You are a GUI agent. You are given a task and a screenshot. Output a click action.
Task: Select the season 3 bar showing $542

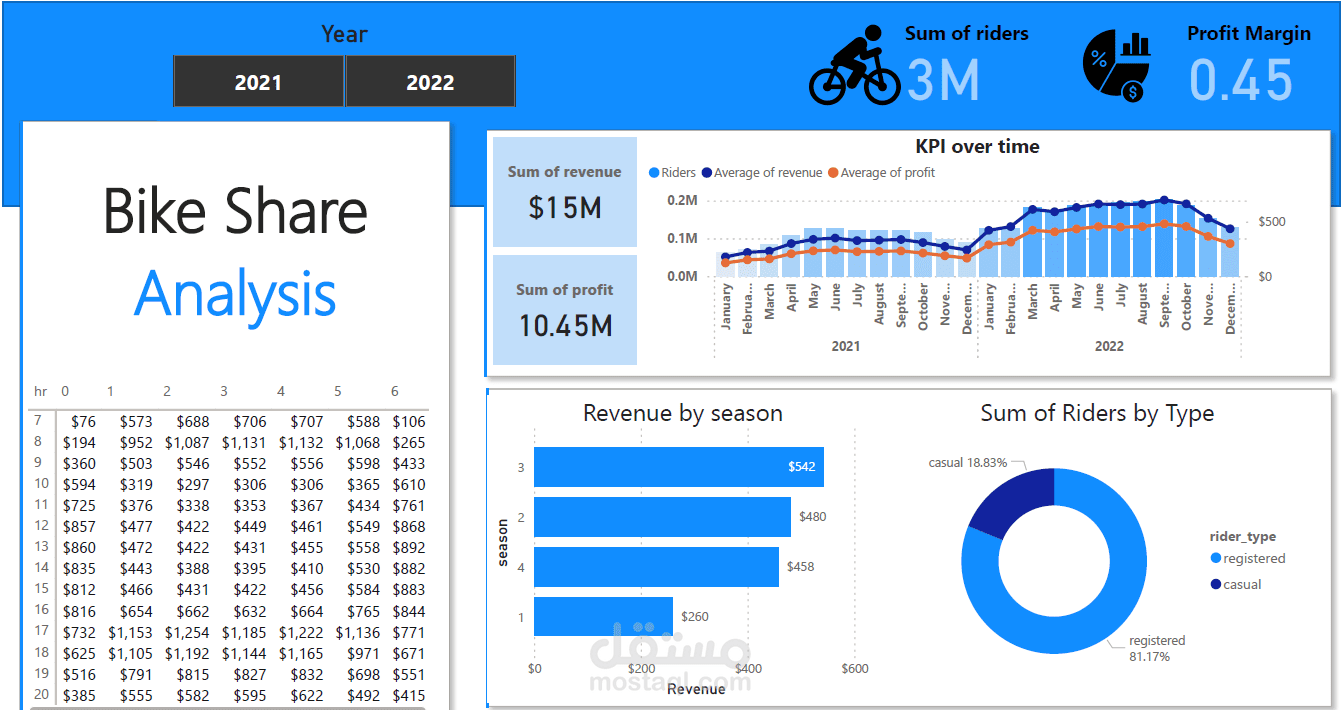tap(680, 467)
